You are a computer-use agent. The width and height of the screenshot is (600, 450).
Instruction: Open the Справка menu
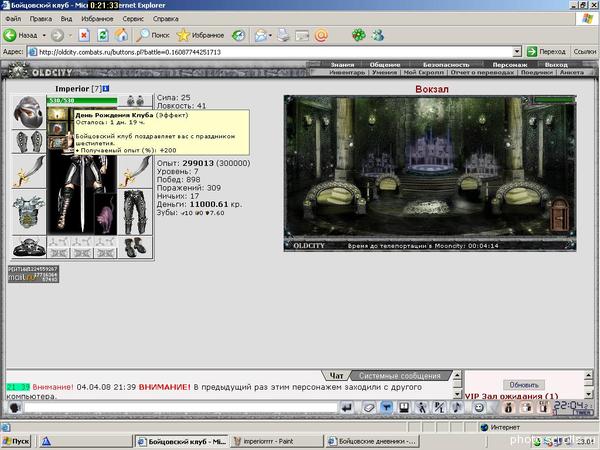165,19
